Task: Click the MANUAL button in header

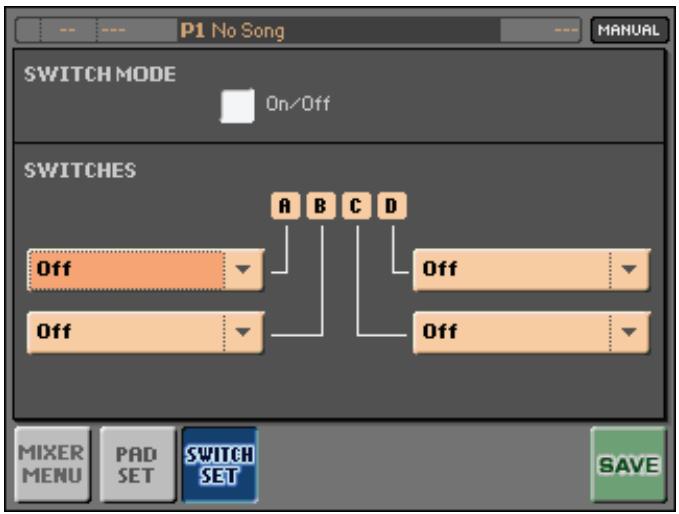Action: click(629, 30)
